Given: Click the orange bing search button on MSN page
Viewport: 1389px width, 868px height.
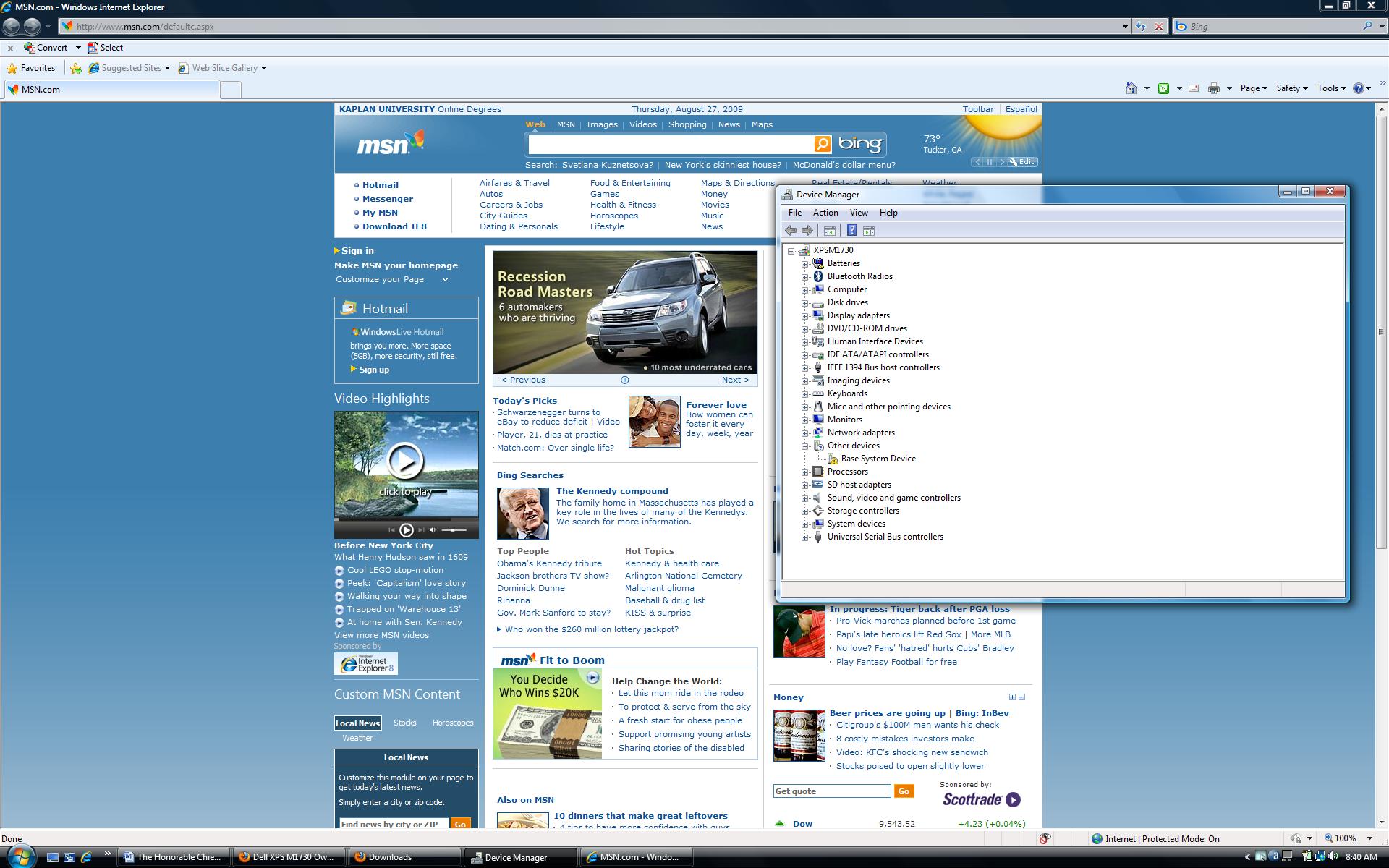Looking at the screenshot, I should click(x=823, y=144).
